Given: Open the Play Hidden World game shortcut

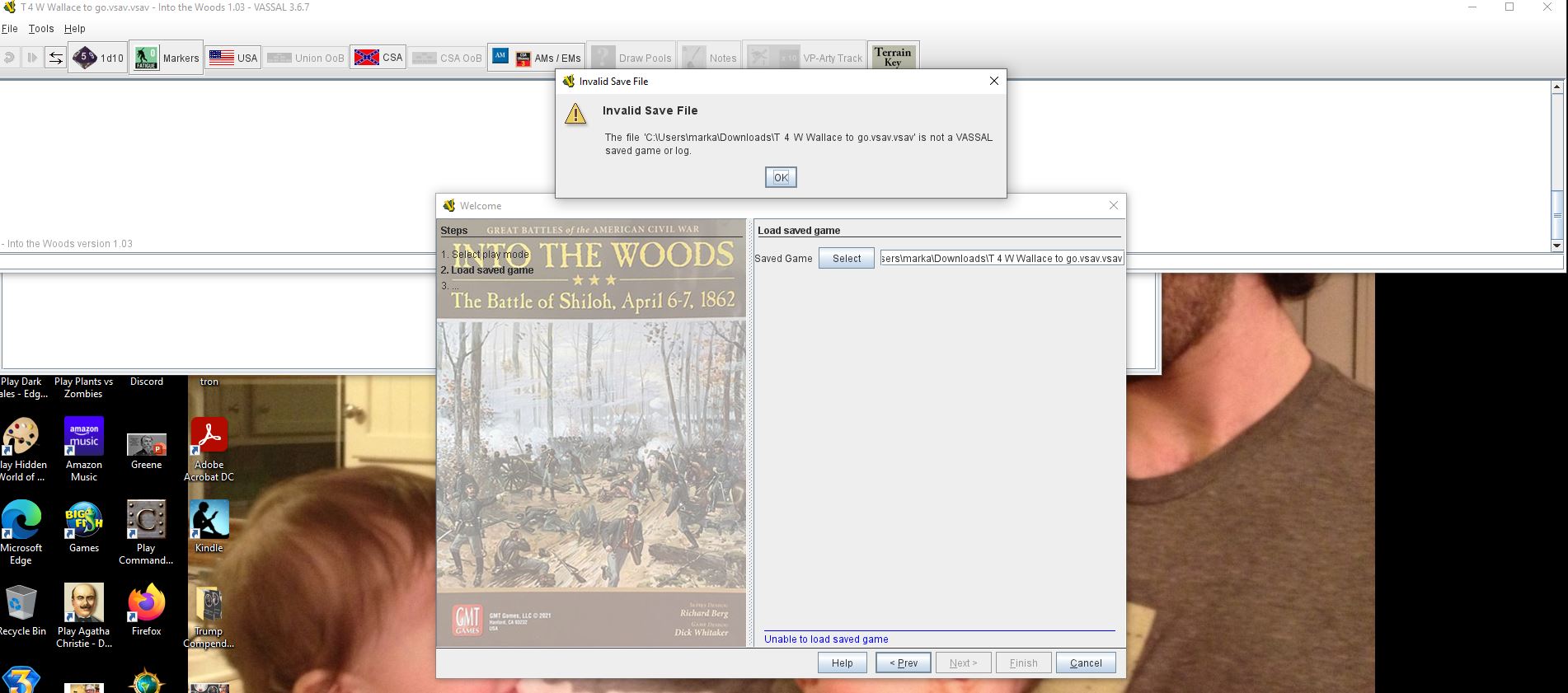Looking at the screenshot, I should 22,449.
